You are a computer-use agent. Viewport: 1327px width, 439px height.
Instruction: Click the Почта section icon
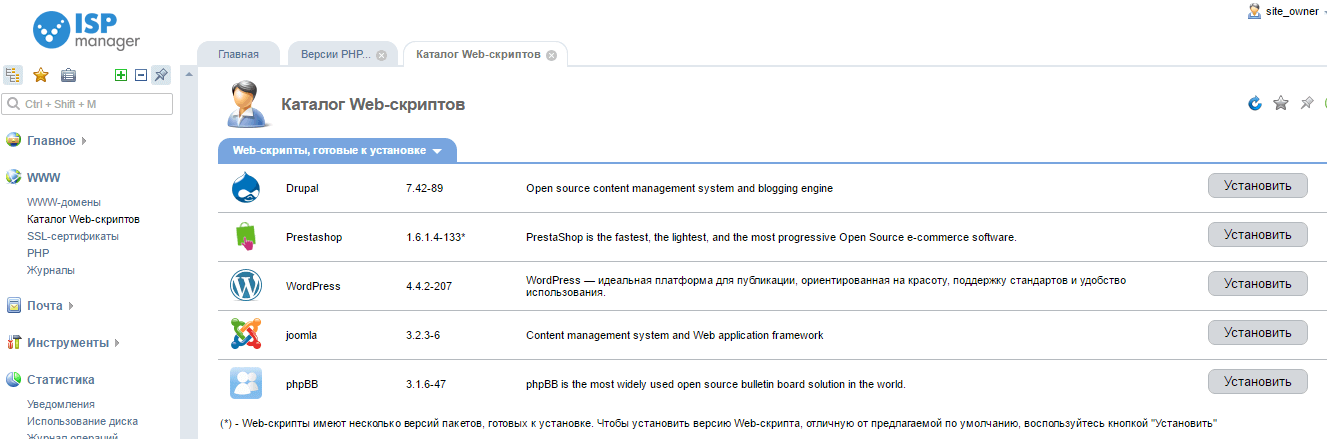click(13, 306)
